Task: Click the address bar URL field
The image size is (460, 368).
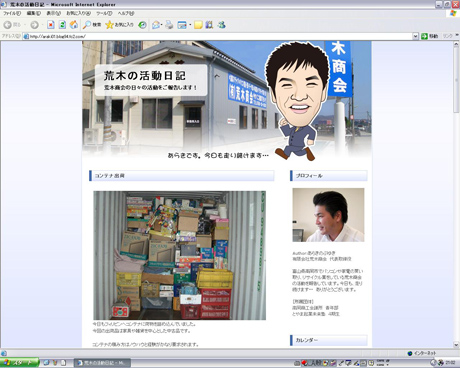Action: coord(220,36)
